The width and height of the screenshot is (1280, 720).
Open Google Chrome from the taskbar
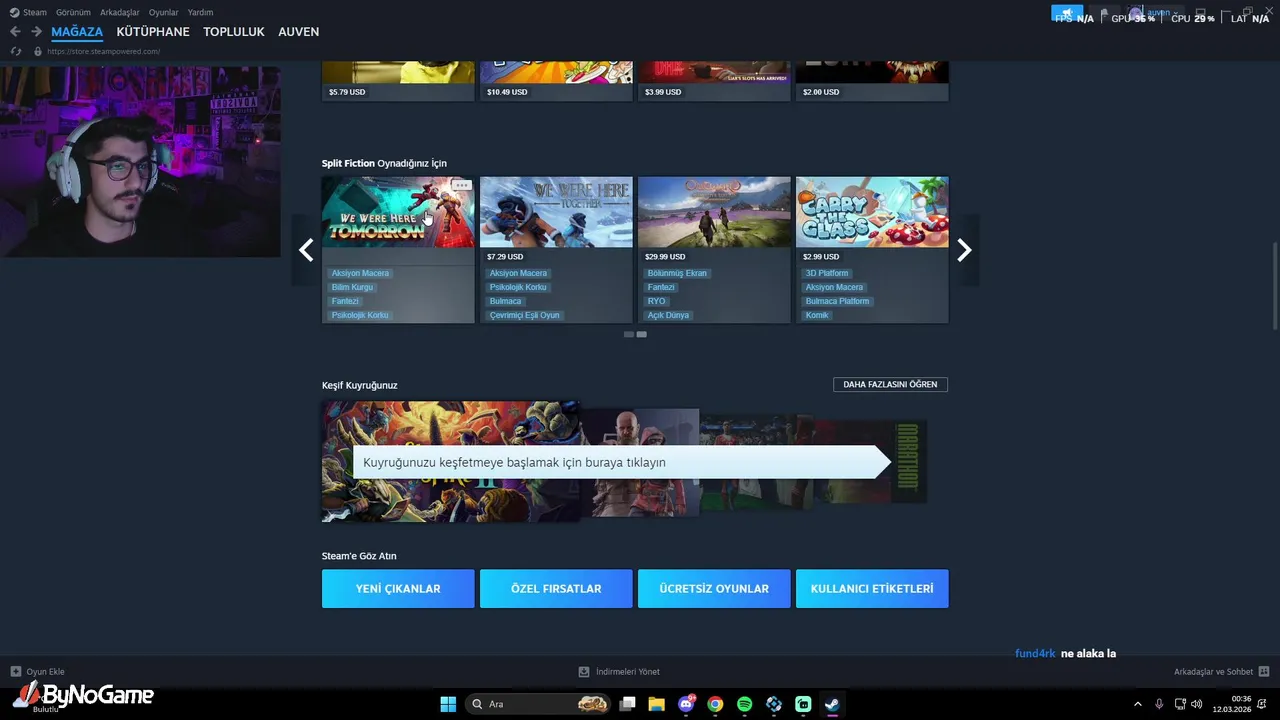[715, 704]
